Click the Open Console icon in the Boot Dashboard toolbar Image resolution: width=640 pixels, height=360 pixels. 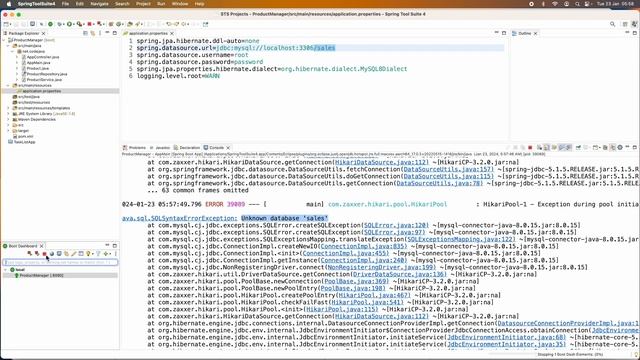[x=59, y=253]
